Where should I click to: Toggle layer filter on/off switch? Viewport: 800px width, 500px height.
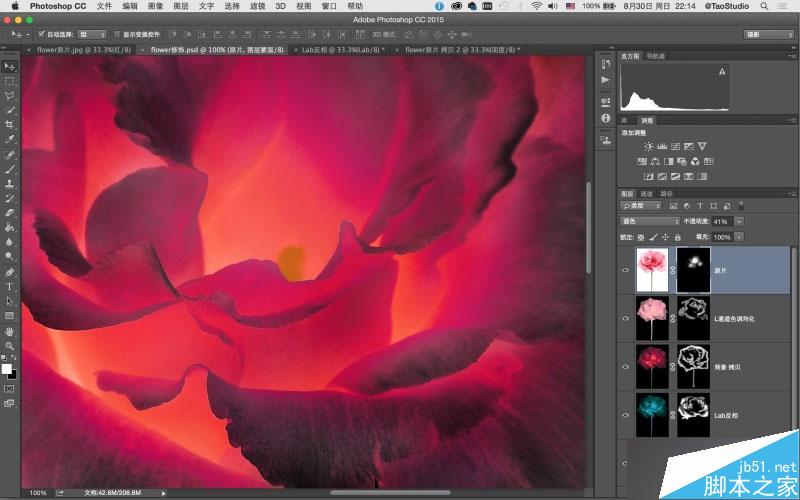coord(741,206)
